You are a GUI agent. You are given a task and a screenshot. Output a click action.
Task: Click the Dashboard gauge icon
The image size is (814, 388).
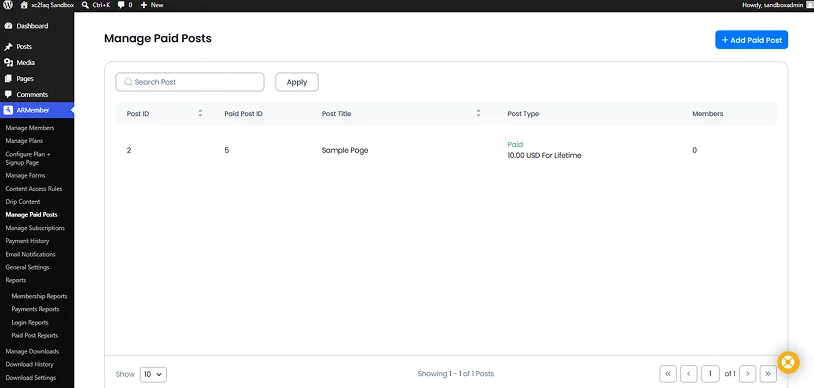click(x=8, y=26)
